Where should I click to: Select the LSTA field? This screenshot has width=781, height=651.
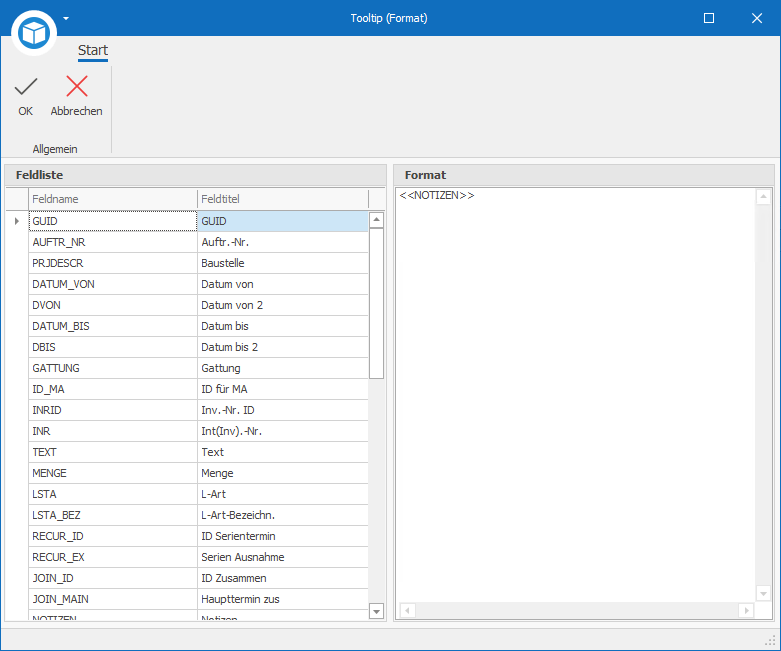click(113, 494)
